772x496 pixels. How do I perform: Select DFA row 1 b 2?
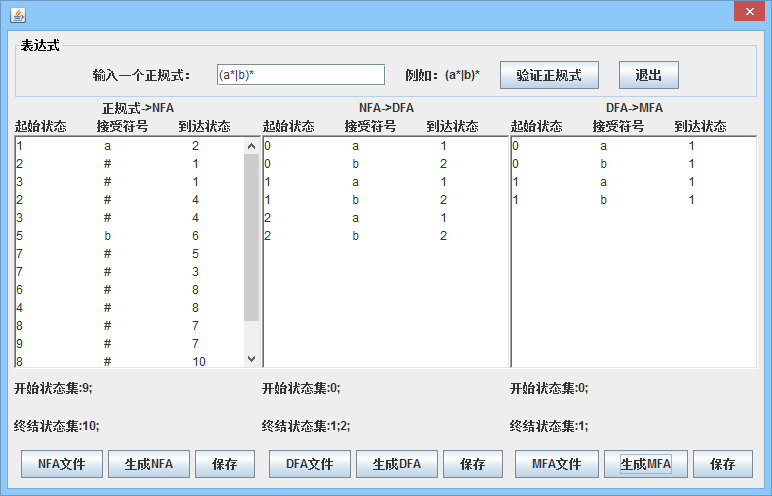coord(386,199)
